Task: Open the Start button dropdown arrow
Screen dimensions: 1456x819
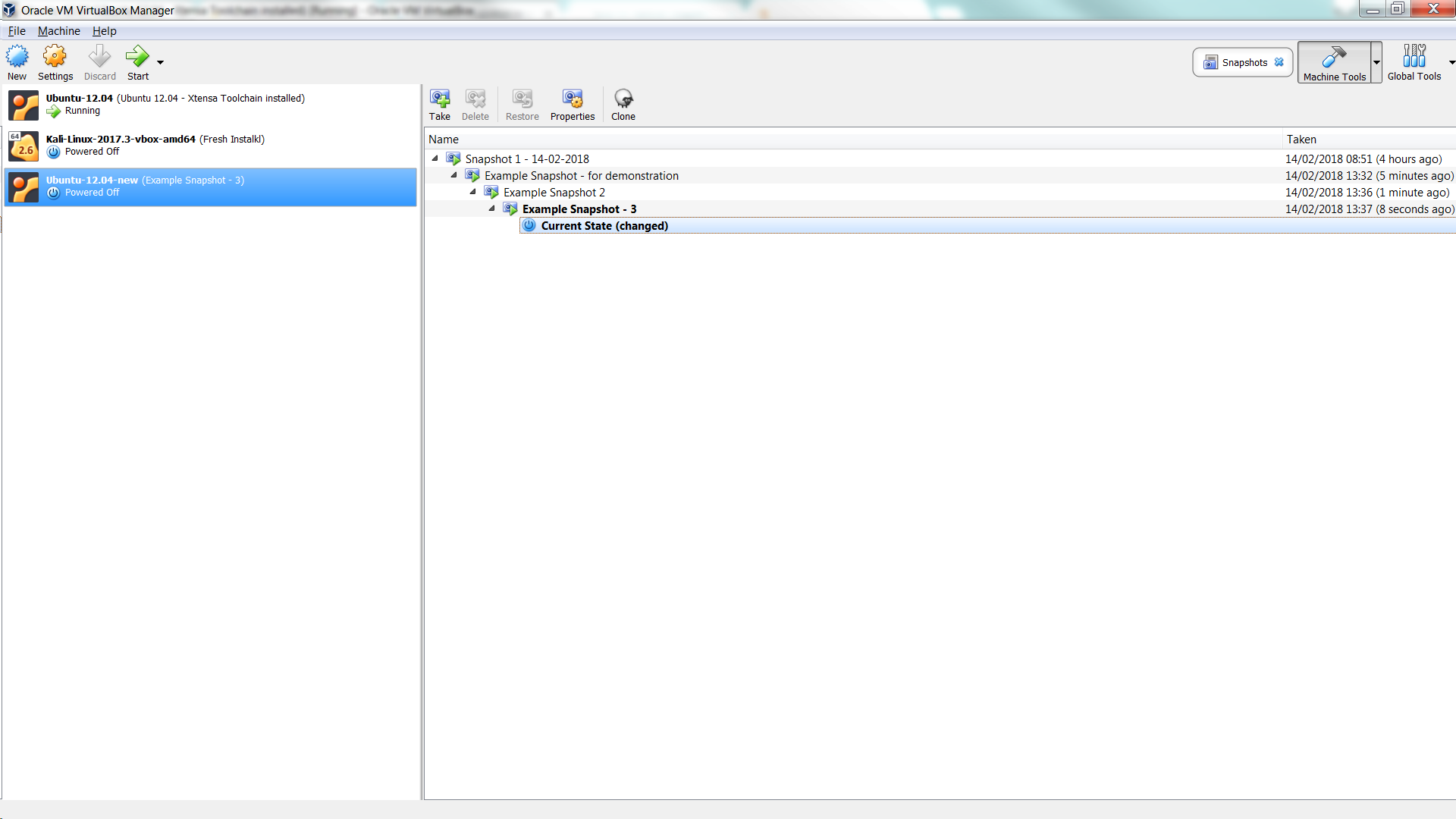Action: click(158, 62)
